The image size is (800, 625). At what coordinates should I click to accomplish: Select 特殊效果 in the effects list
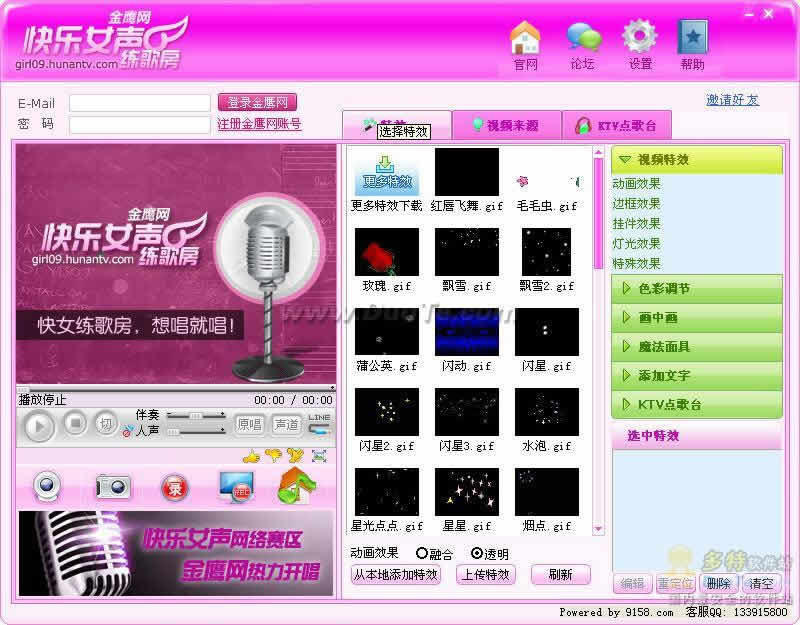coord(636,263)
